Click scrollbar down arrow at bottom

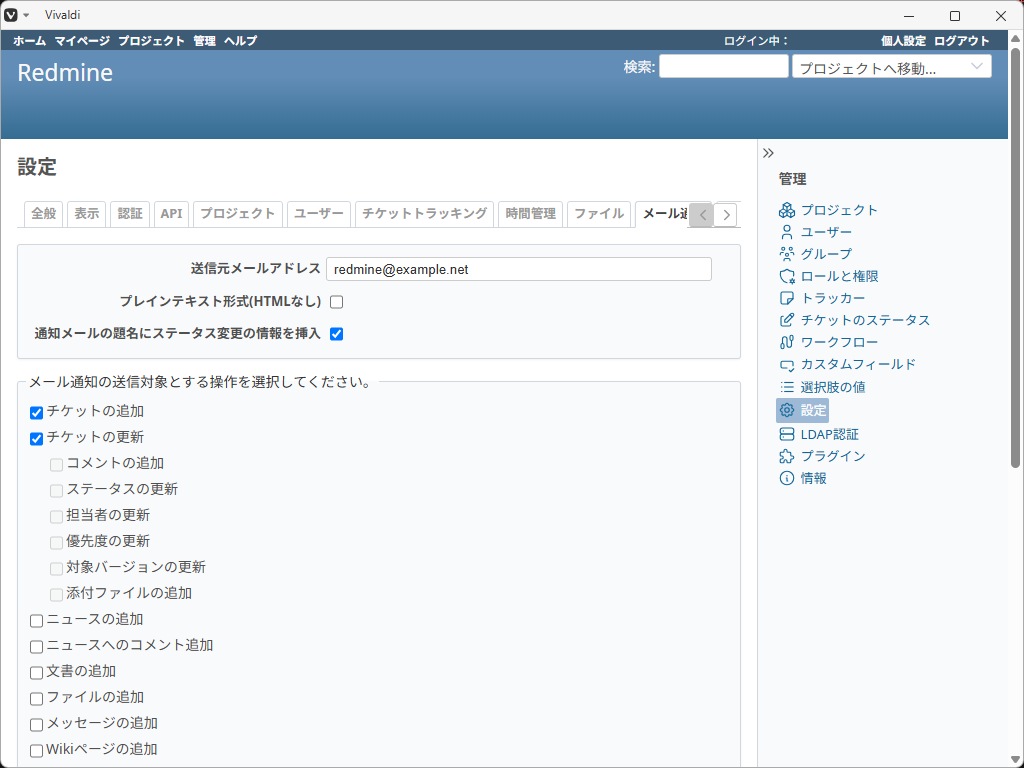pyautogui.click(x=1016, y=759)
